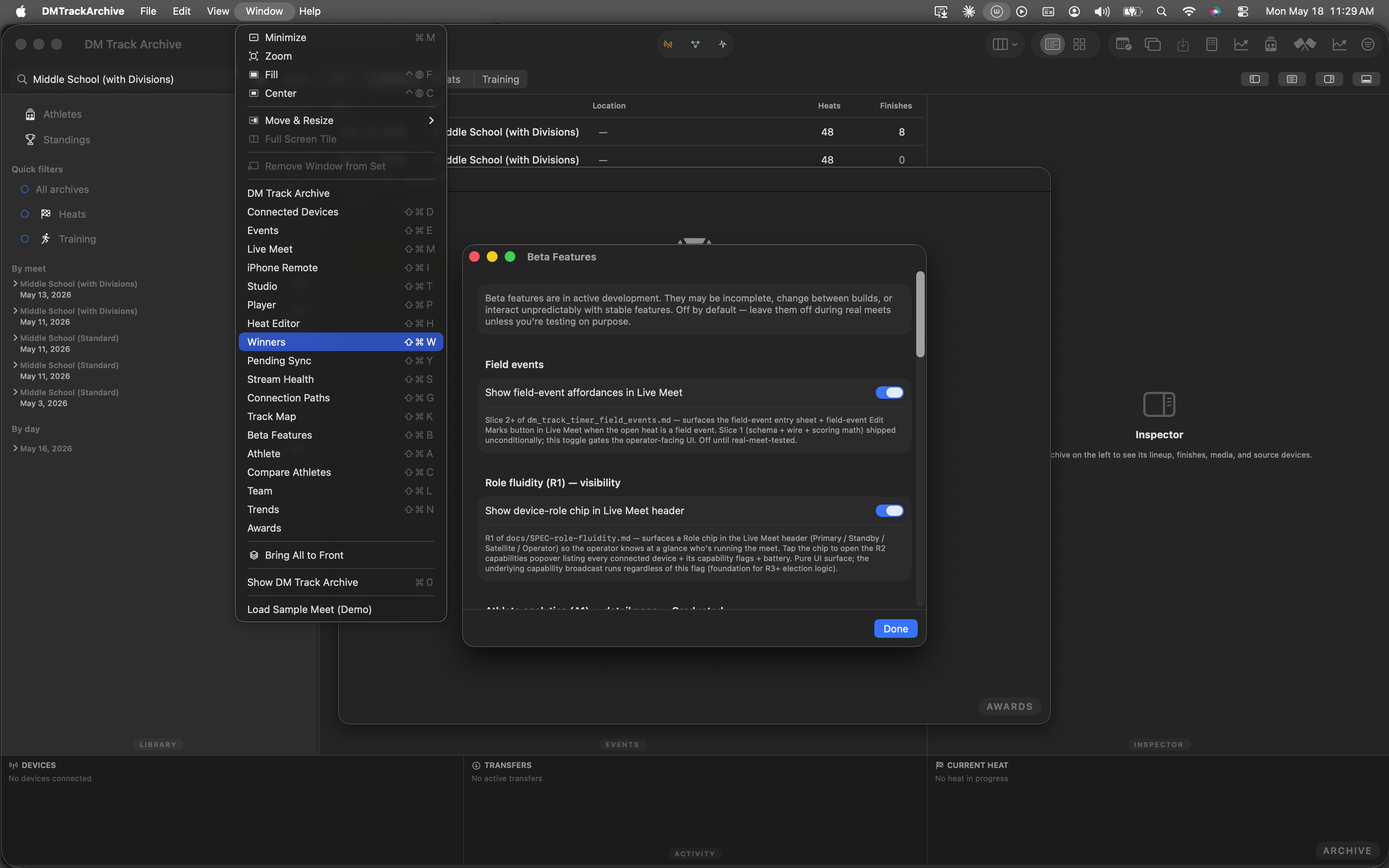
Task: Expand Middle School (Standard) May 3, 2026
Action: [x=15, y=392]
